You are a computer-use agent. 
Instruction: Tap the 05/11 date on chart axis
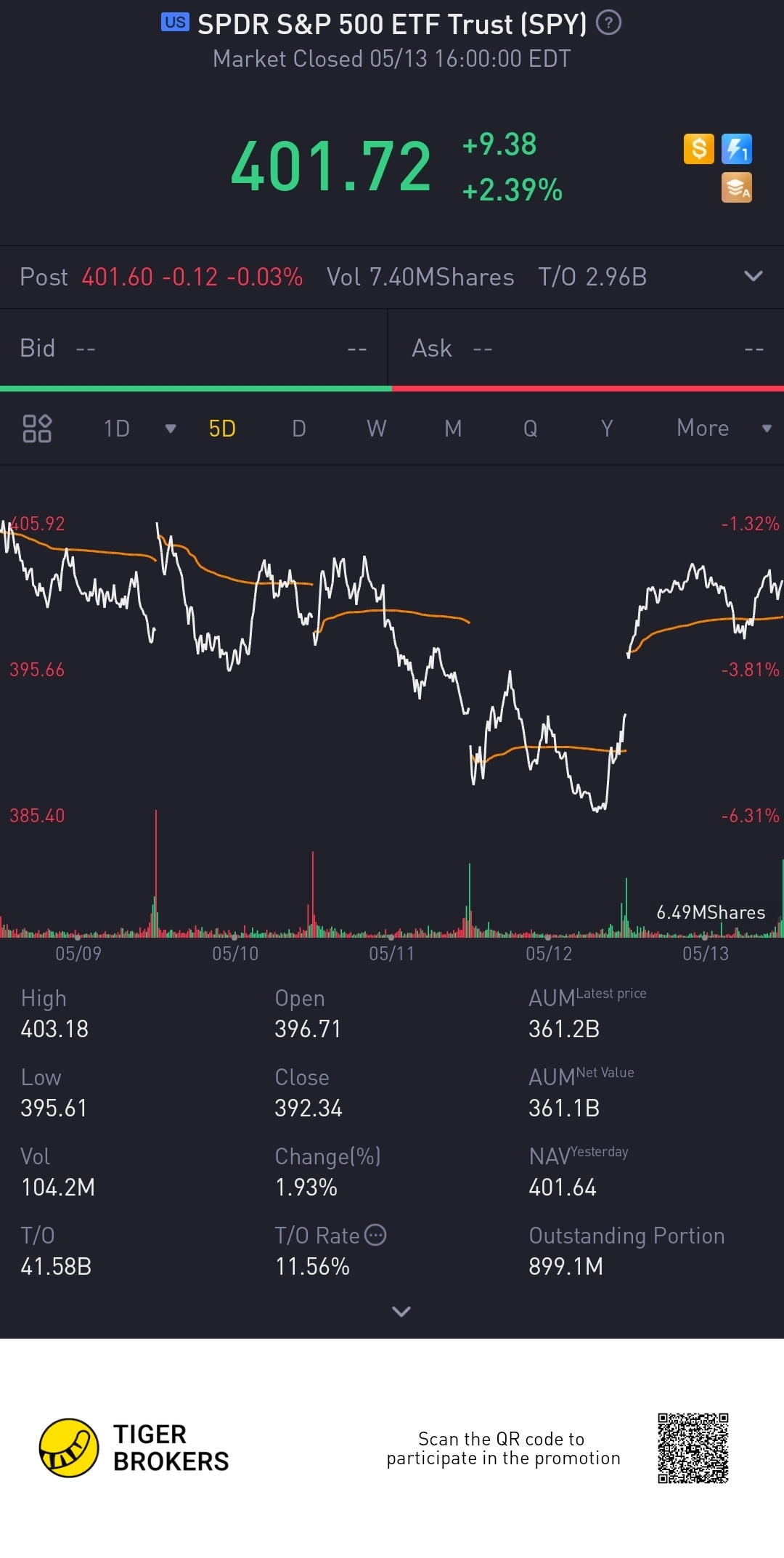392,954
